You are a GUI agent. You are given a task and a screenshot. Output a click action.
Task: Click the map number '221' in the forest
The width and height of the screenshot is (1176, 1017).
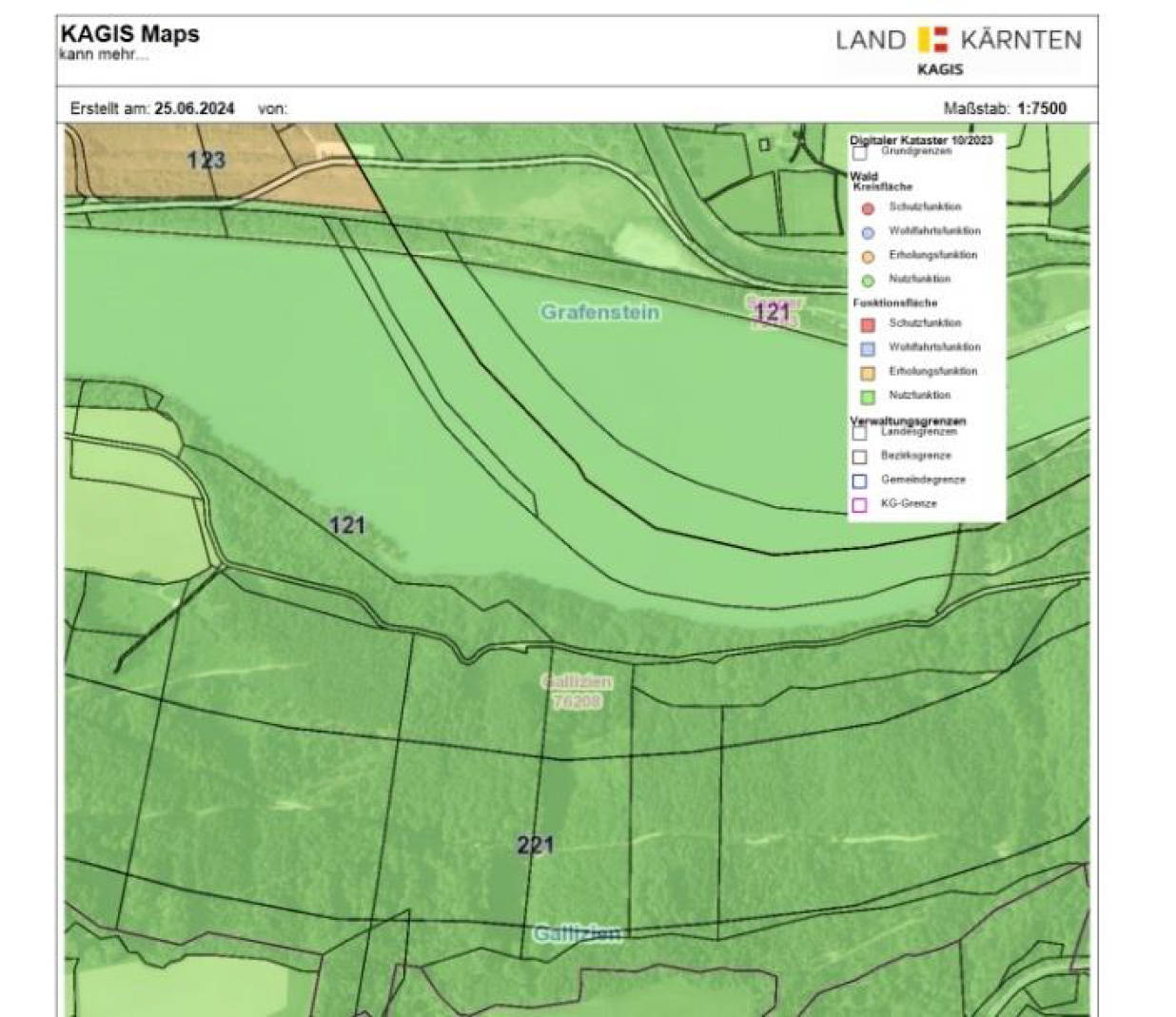536,845
